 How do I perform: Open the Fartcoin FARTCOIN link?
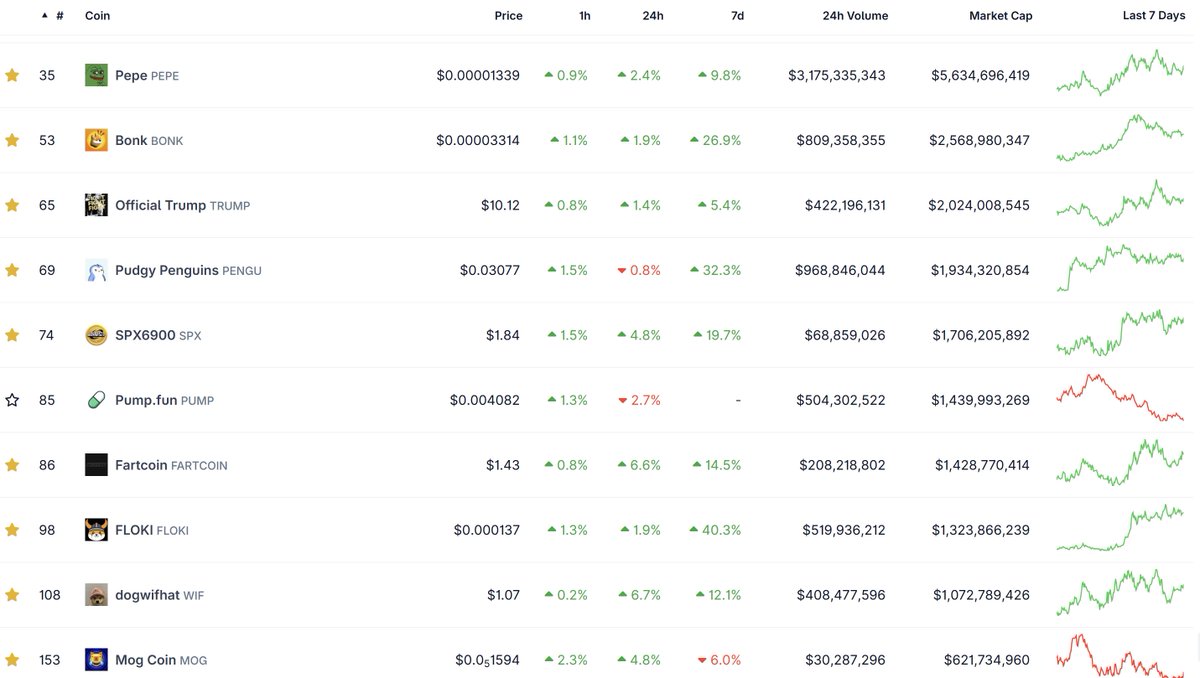click(x=171, y=465)
